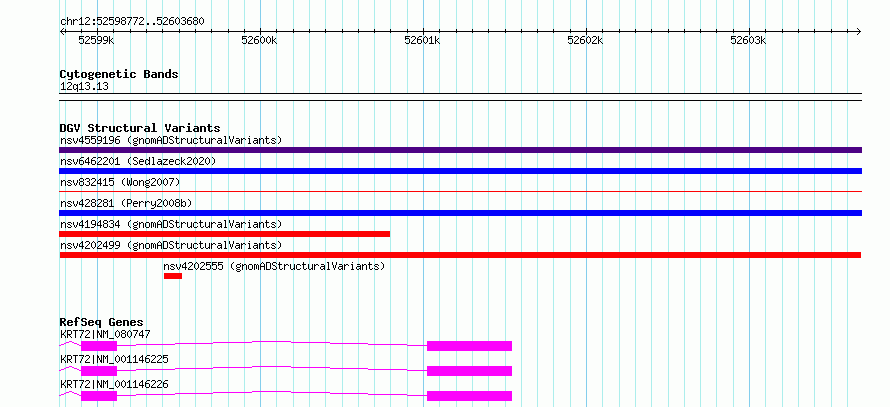
Task: Click the long red bar under nsv4202499
Action: 460,255
